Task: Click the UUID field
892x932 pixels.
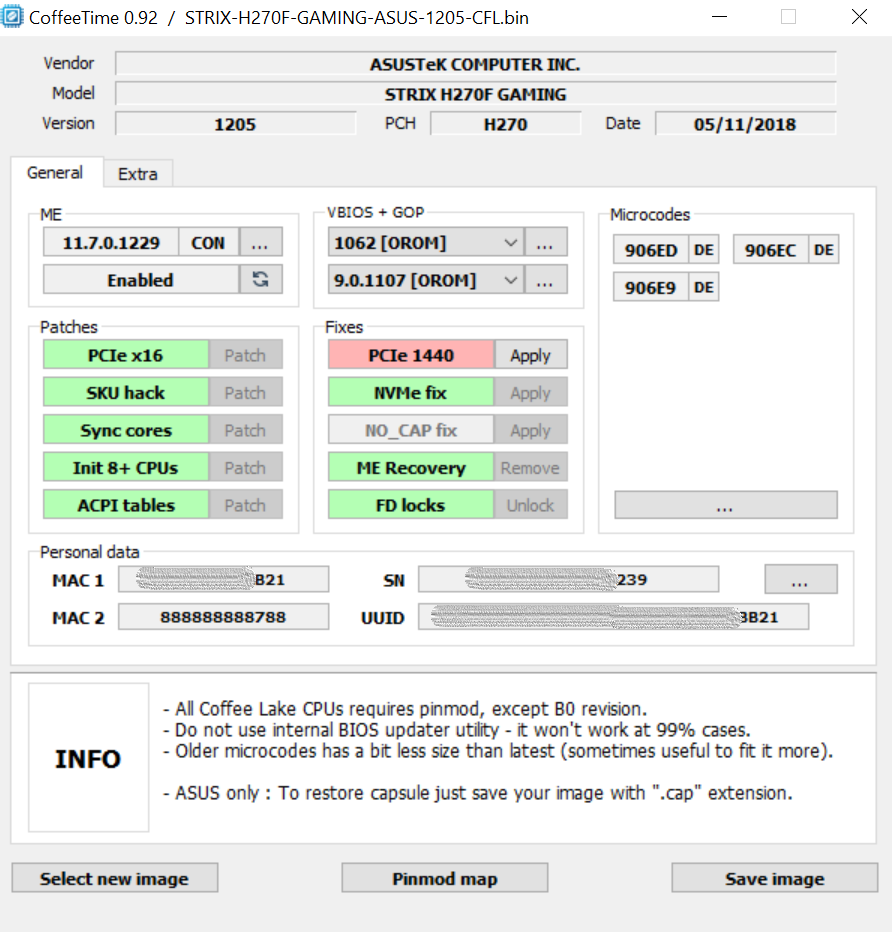Action: (613, 616)
